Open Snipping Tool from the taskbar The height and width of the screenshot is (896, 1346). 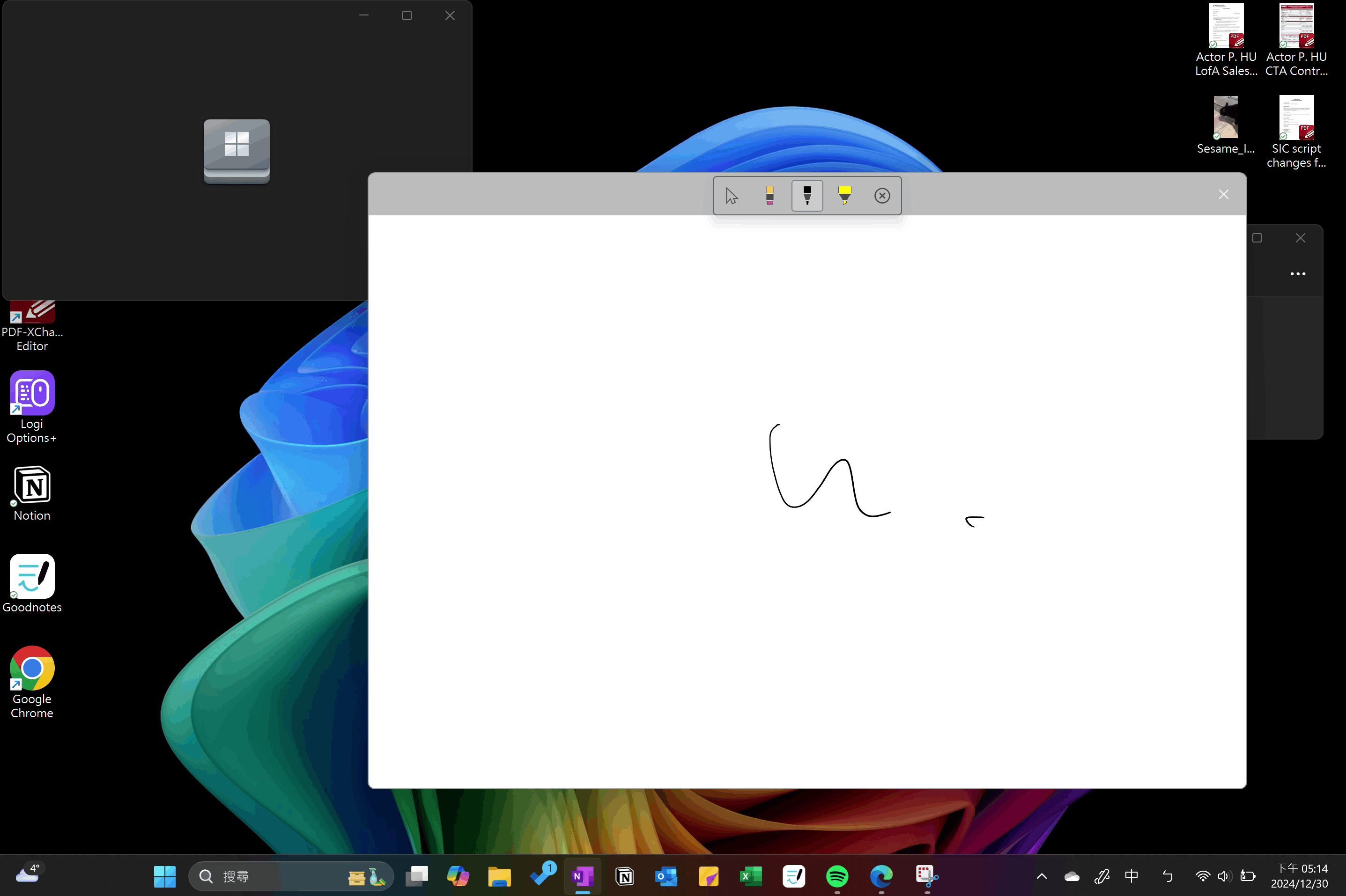pos(926,876)
